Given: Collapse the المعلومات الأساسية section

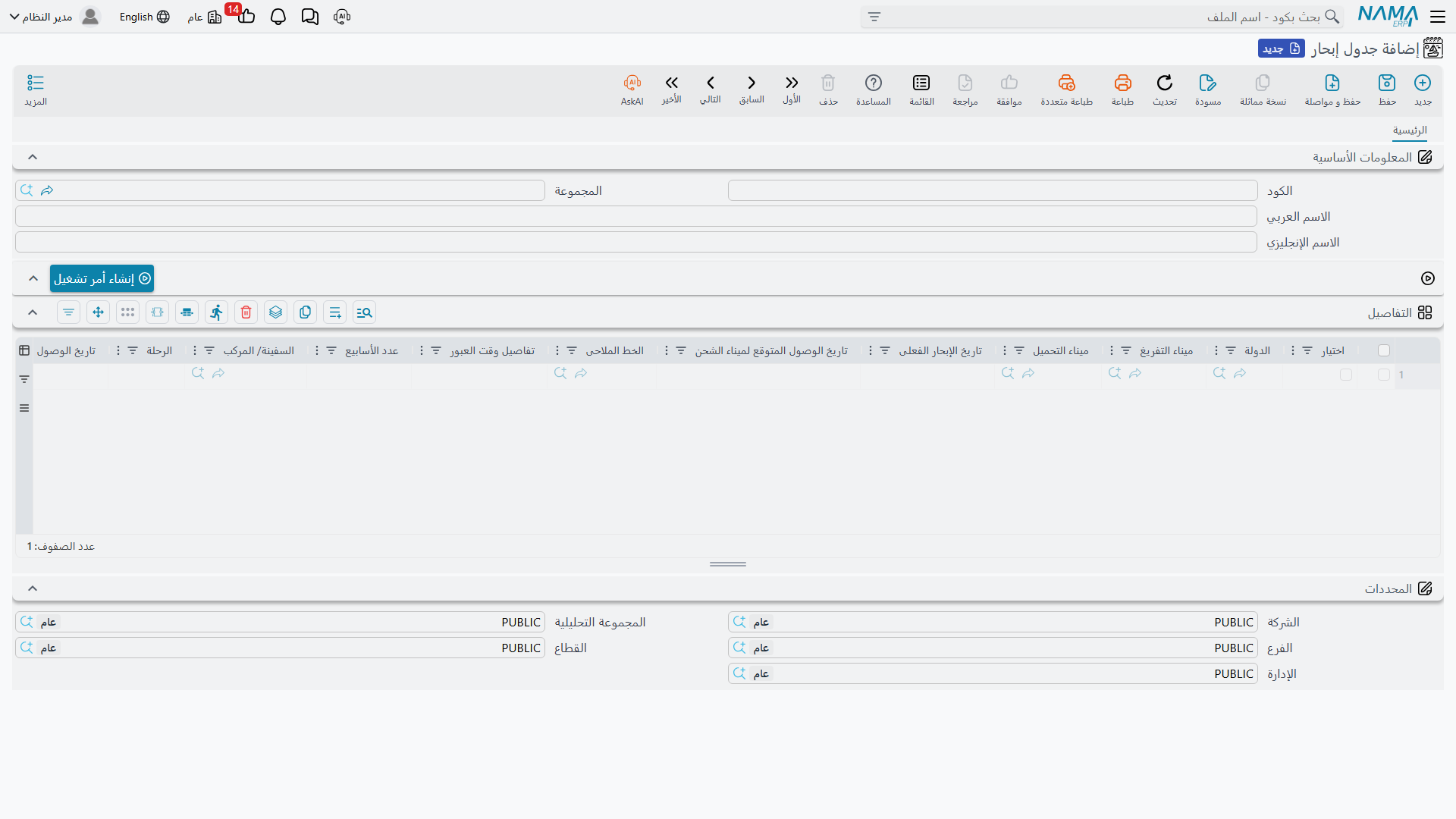Looking at the screenshot, I should 33,157.
